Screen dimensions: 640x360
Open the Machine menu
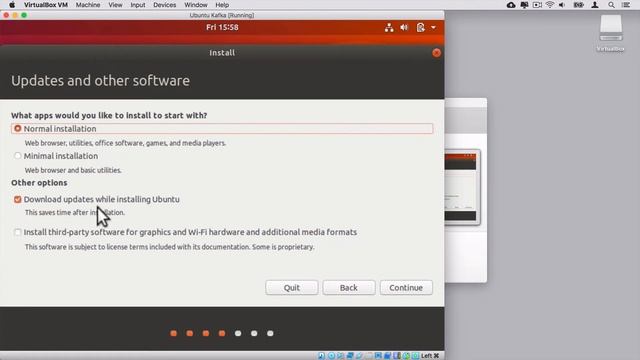88,5
